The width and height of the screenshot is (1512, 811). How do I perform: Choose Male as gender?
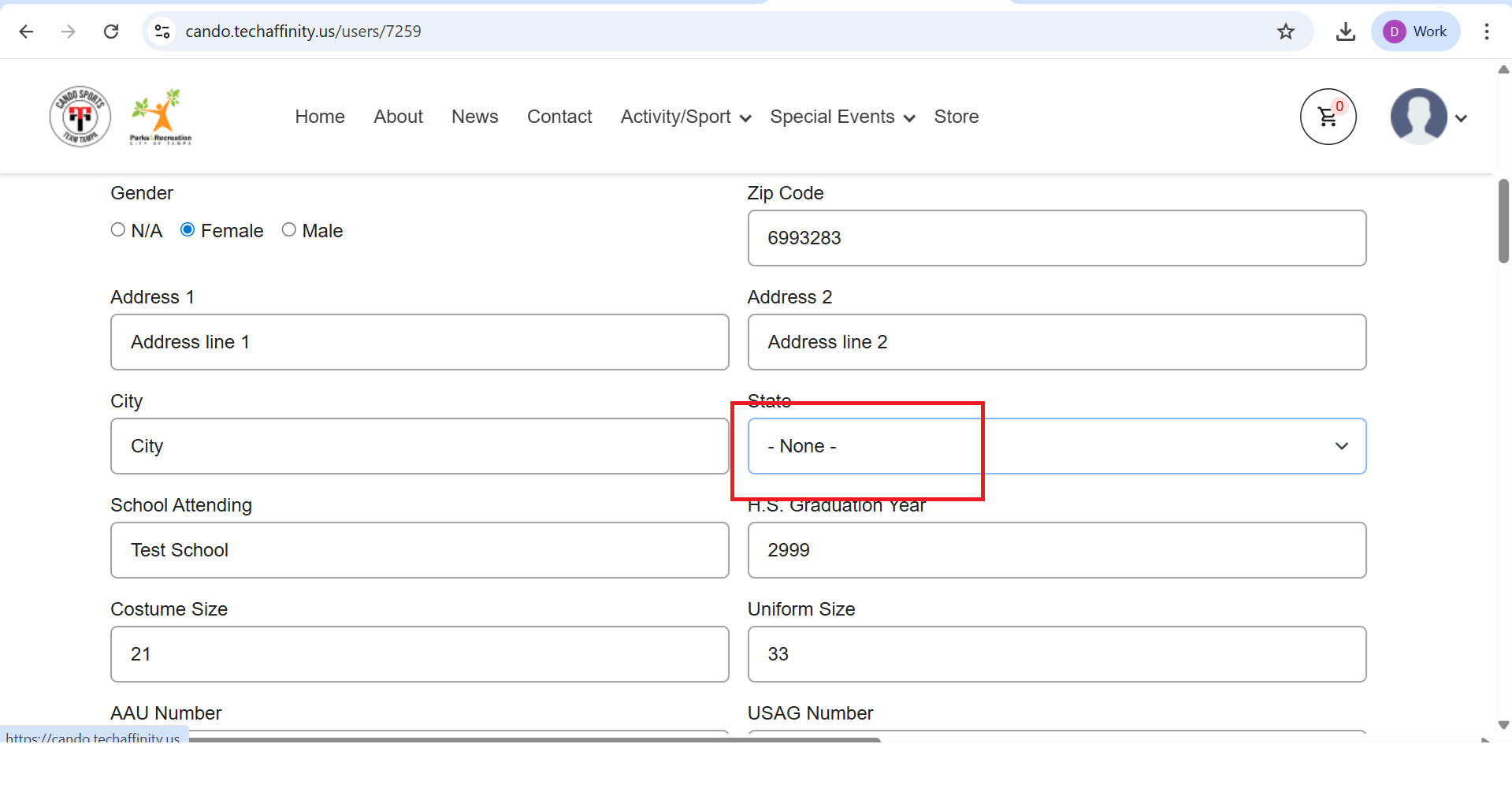pos(289,229)
